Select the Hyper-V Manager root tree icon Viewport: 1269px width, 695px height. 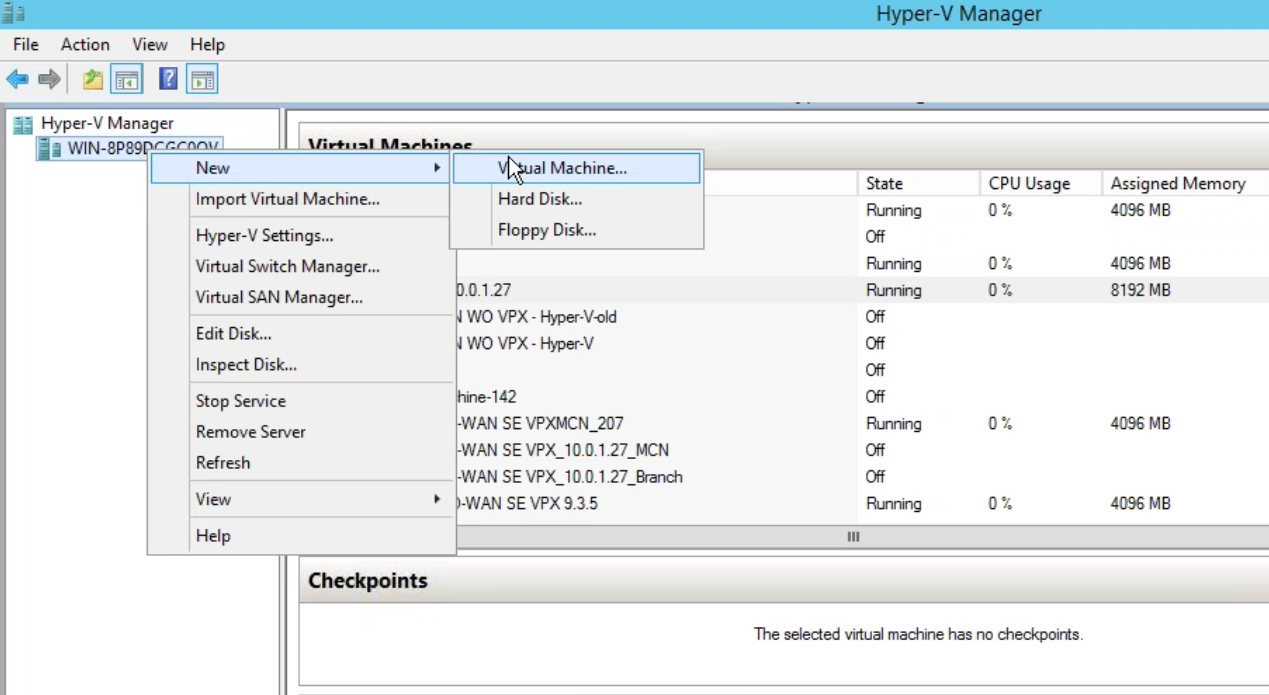click(22, 124)
